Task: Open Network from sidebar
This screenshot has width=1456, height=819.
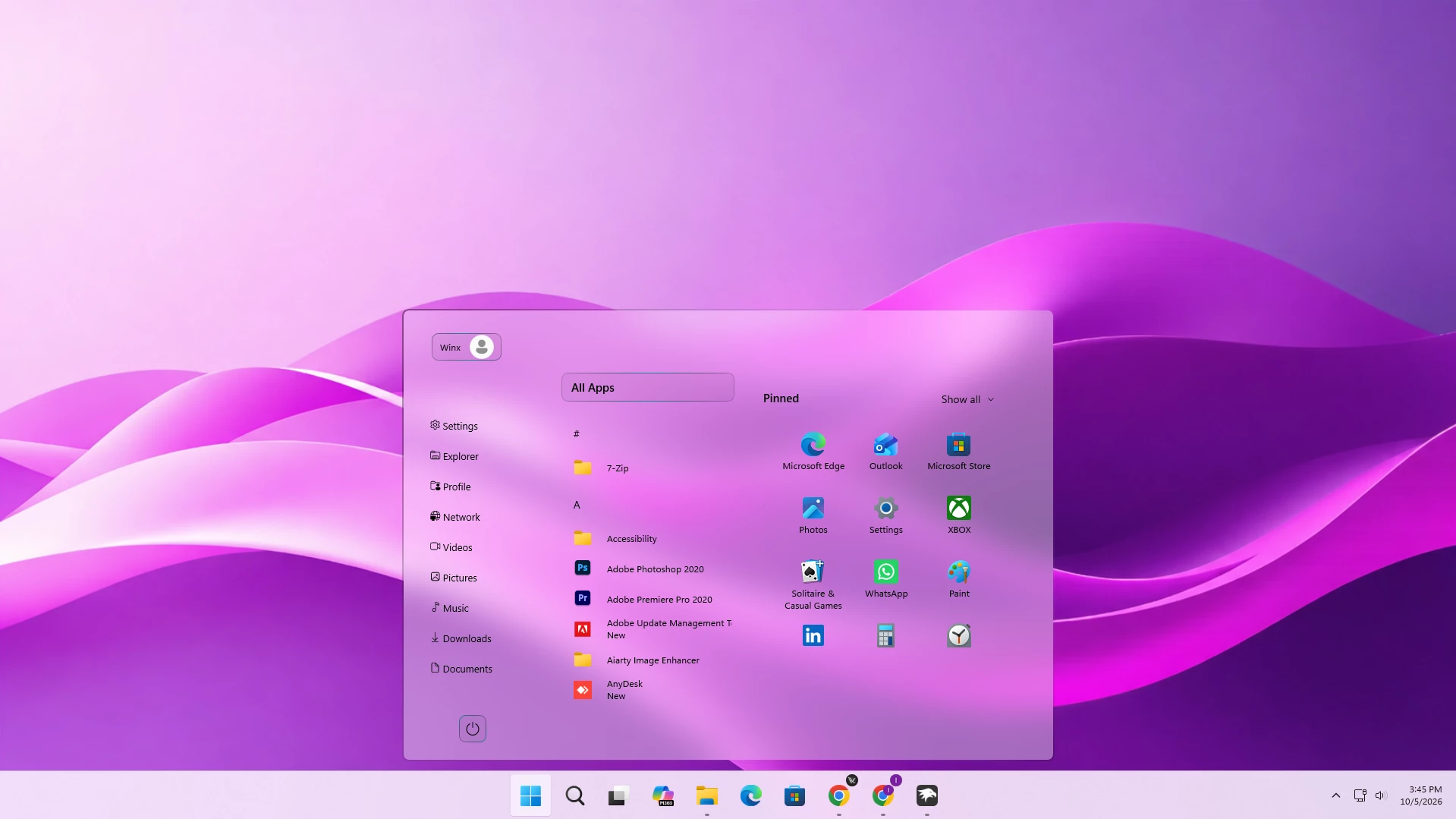Action: pyautogui.click(x=454, y=517)
